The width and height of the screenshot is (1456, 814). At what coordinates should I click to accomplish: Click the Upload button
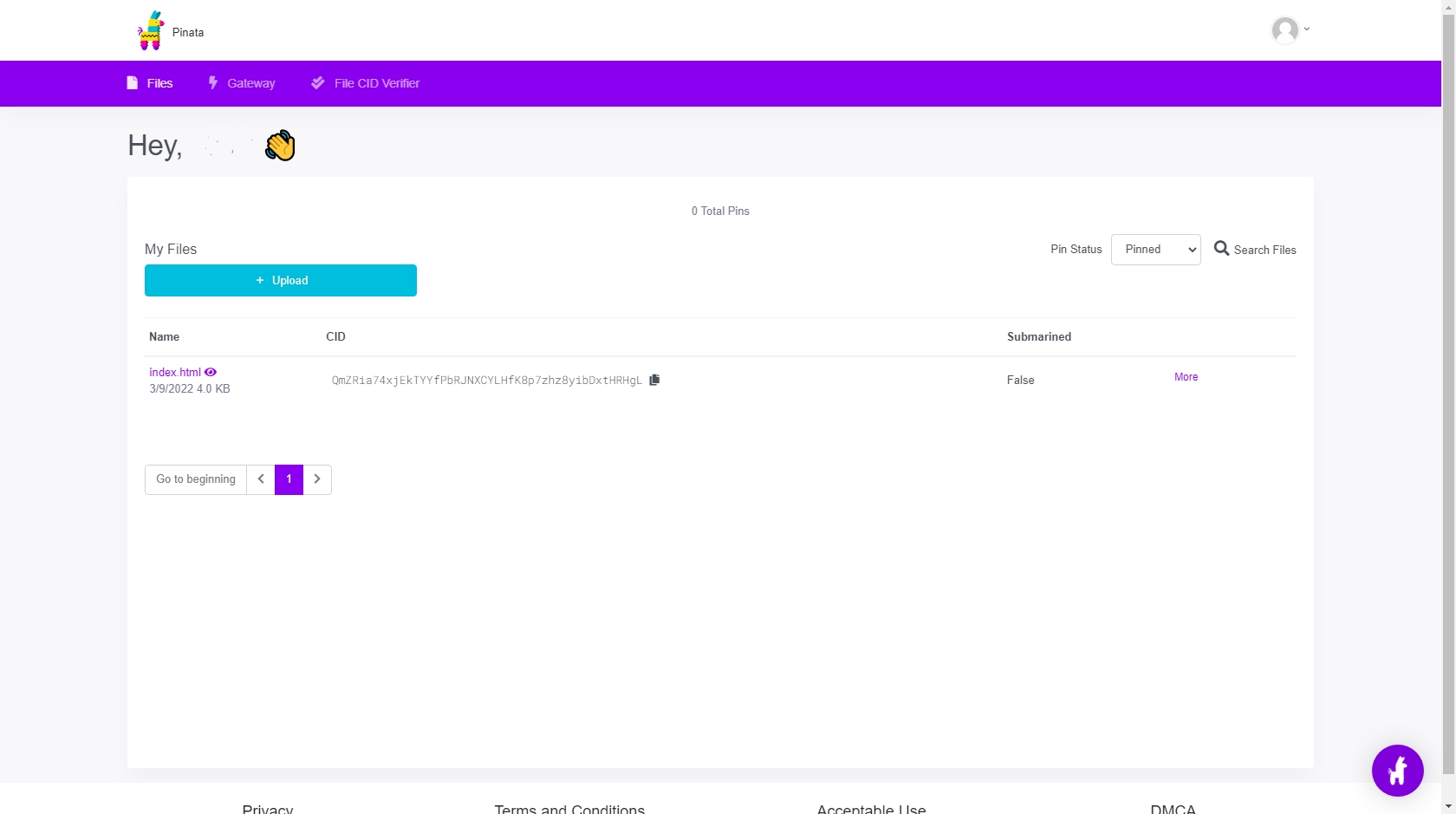click(x=280, y=280)
